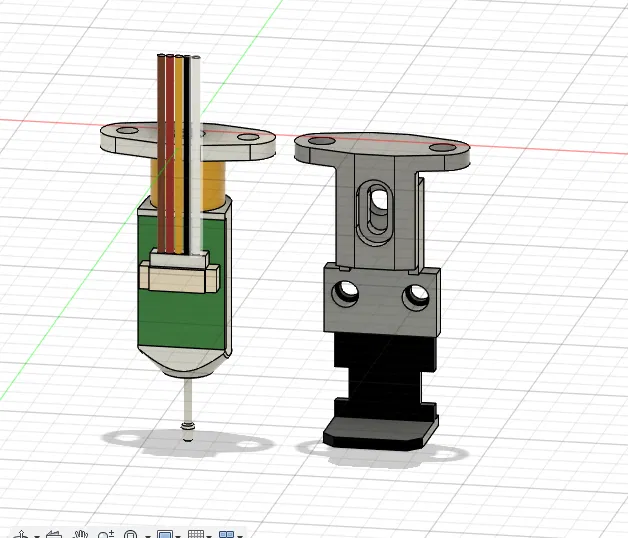Select the white wire in the cable bundle
Viewport: 628px width, 538px height.
click(x=195, y=156)
